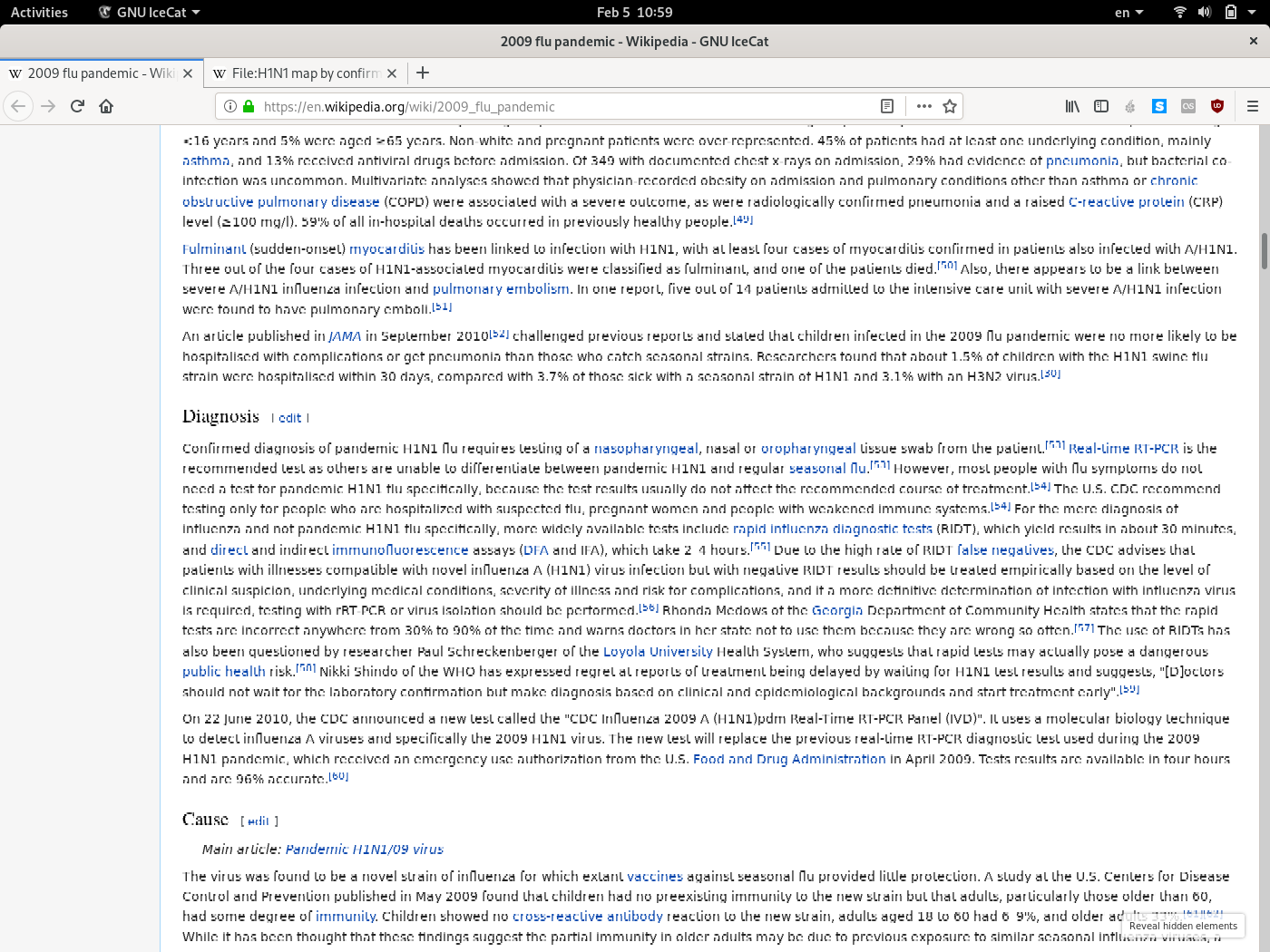
Task: Open the battery status indicator
Action: coord(1230,12)
